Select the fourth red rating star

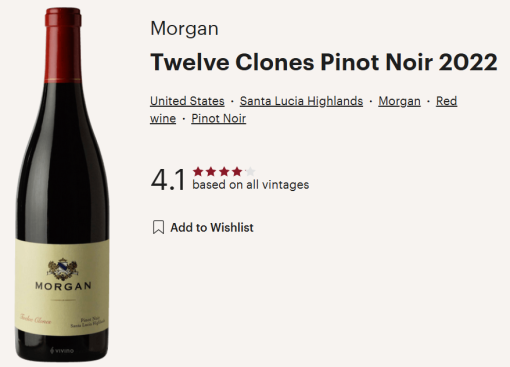tap(237, 172)
